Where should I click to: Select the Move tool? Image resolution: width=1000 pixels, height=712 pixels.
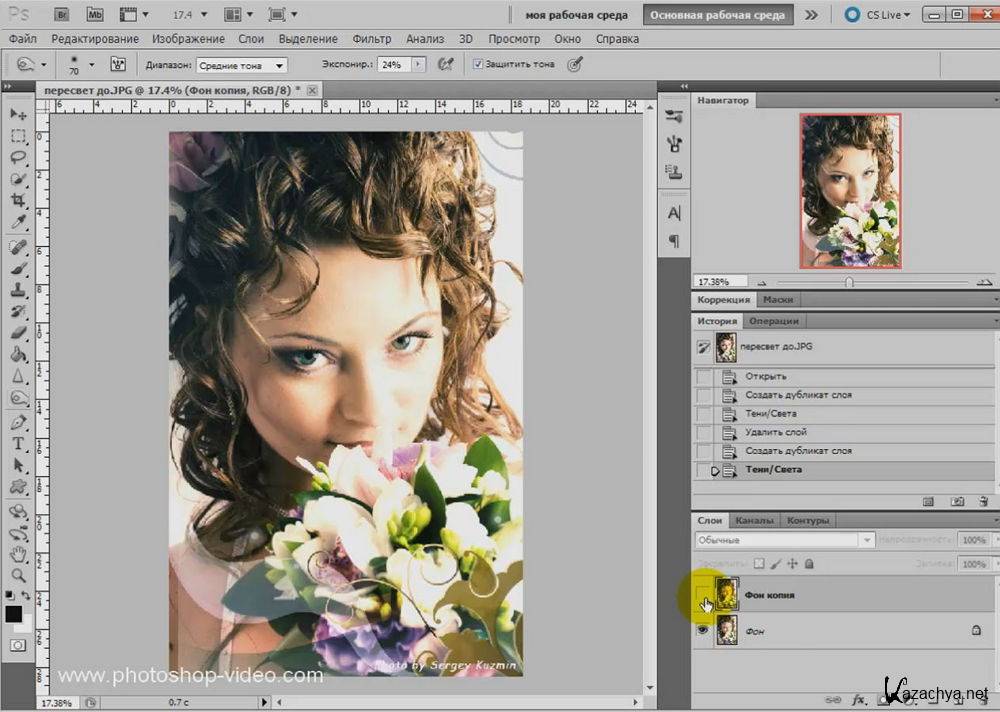(18, 114)
